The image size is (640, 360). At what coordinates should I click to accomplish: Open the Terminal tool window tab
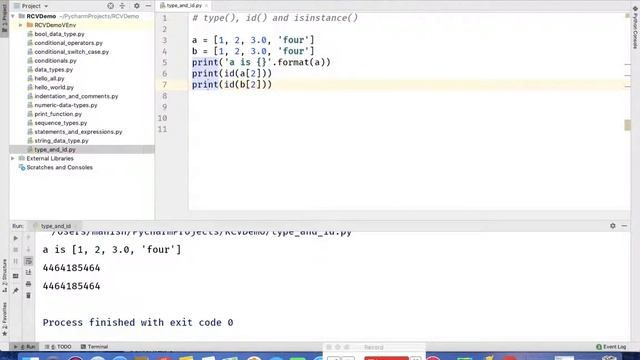click(94, 347)
